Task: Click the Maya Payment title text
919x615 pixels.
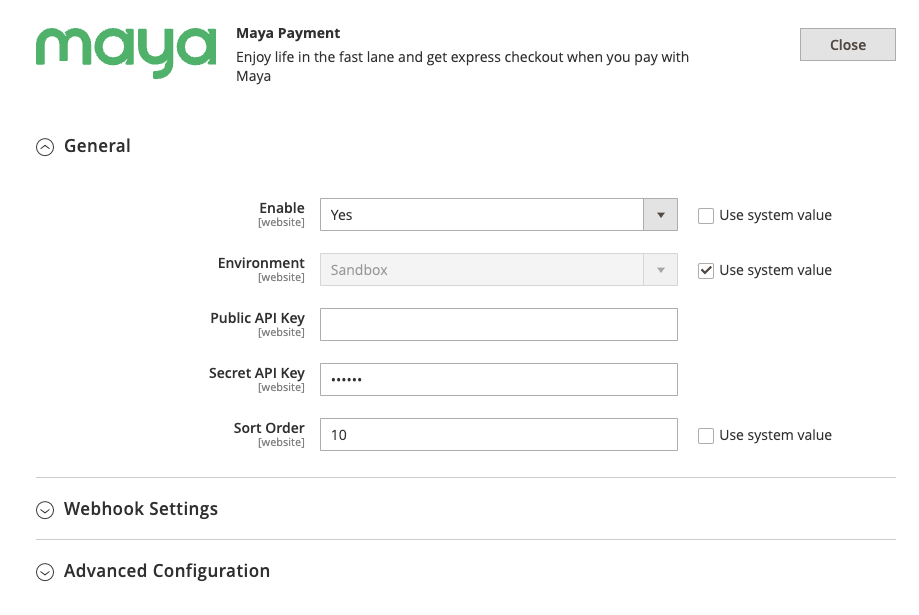Action: point(288,33)
